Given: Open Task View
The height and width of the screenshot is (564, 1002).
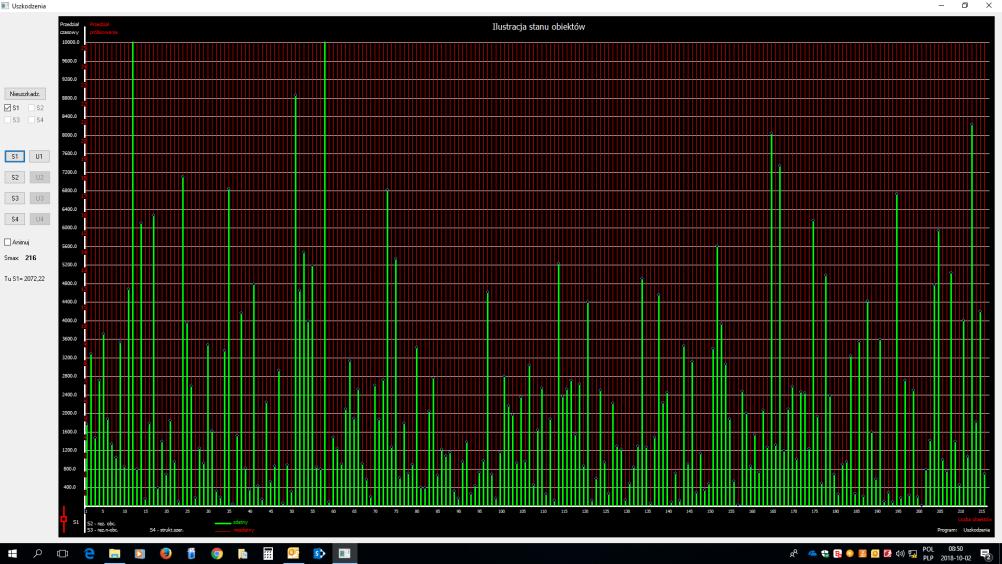Looking at the screenshot, I should pyautogui.click(x=62, y=553).
